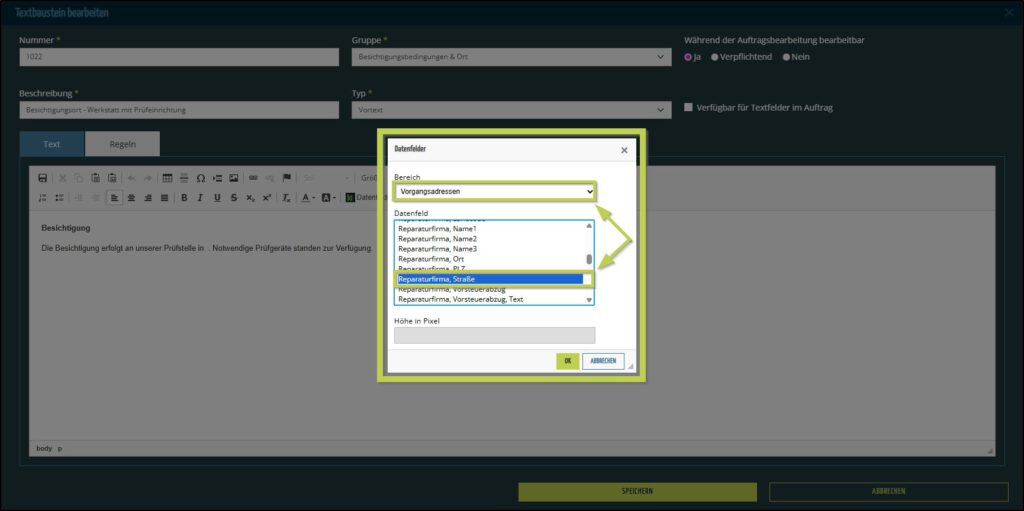Click the save icon in editor toolbar
This screenshot has height=511, width=1024.
pos(43,178)
